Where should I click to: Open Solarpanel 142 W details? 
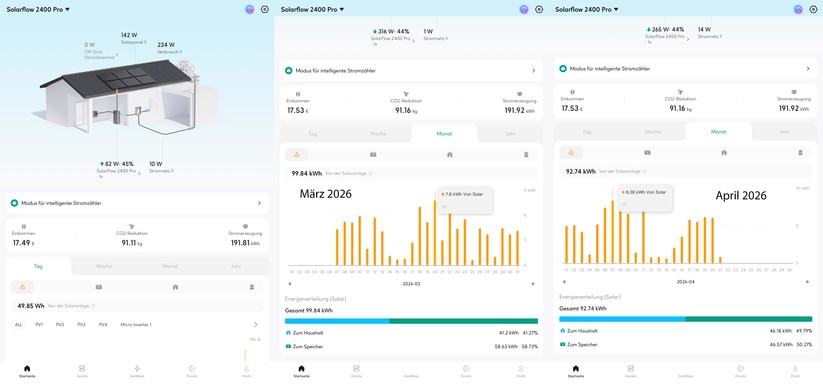[x=133, y=38]
